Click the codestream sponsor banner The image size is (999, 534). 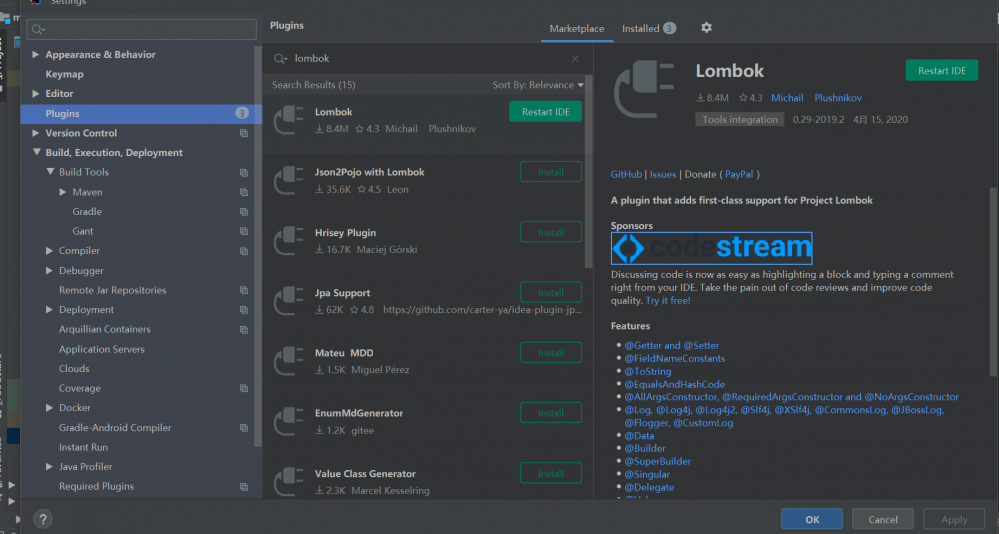712,248
